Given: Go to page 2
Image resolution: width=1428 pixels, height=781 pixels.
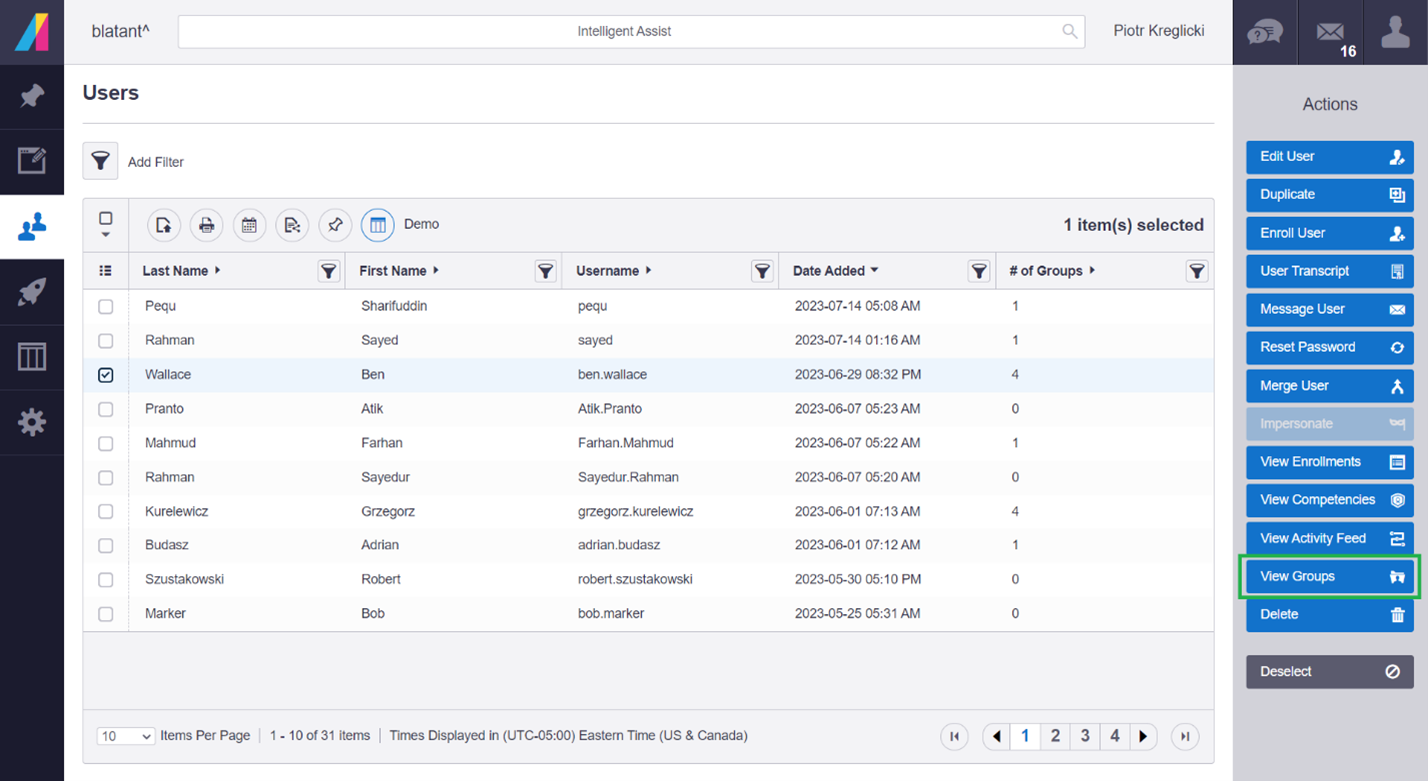Looking at the screenshot, I should click(x=1055, y=736).
